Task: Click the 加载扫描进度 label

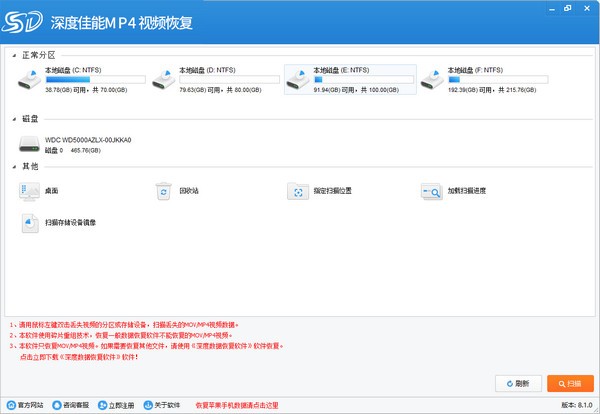Action: [x=467, y=191]
